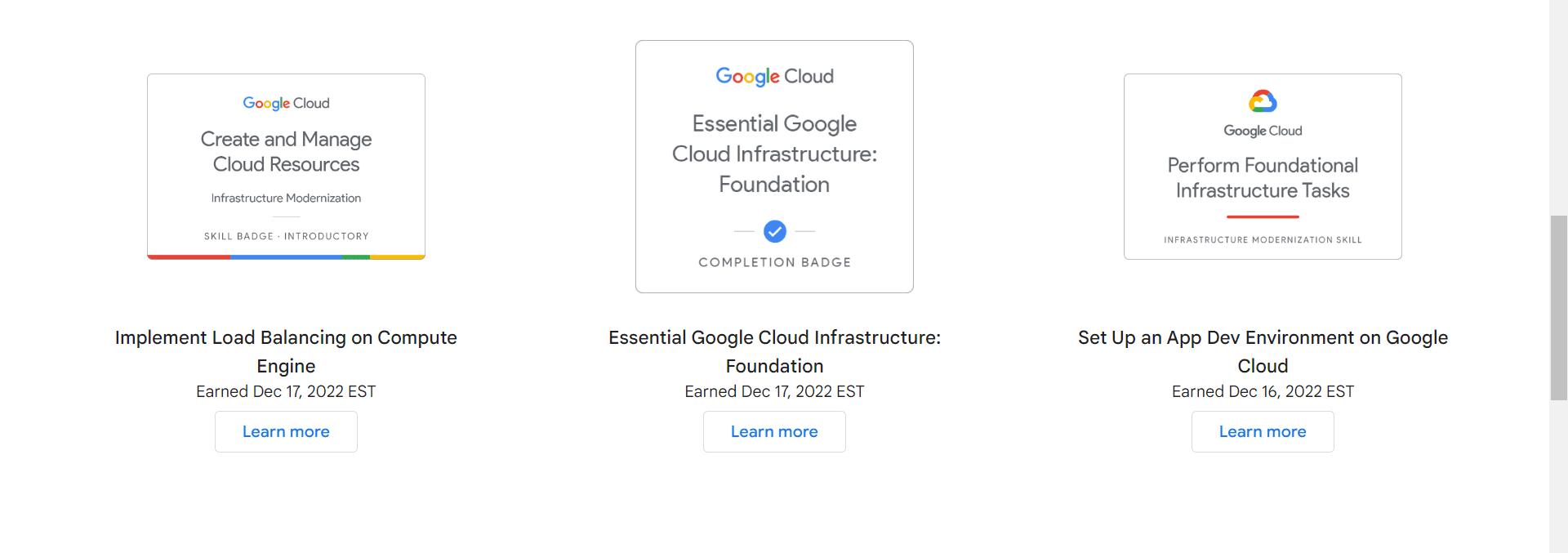The image size is (1568, 553).
Task: Click the blue checkmark icon on the completion badge
Action: pyautogui.click(x=774, y=232)
